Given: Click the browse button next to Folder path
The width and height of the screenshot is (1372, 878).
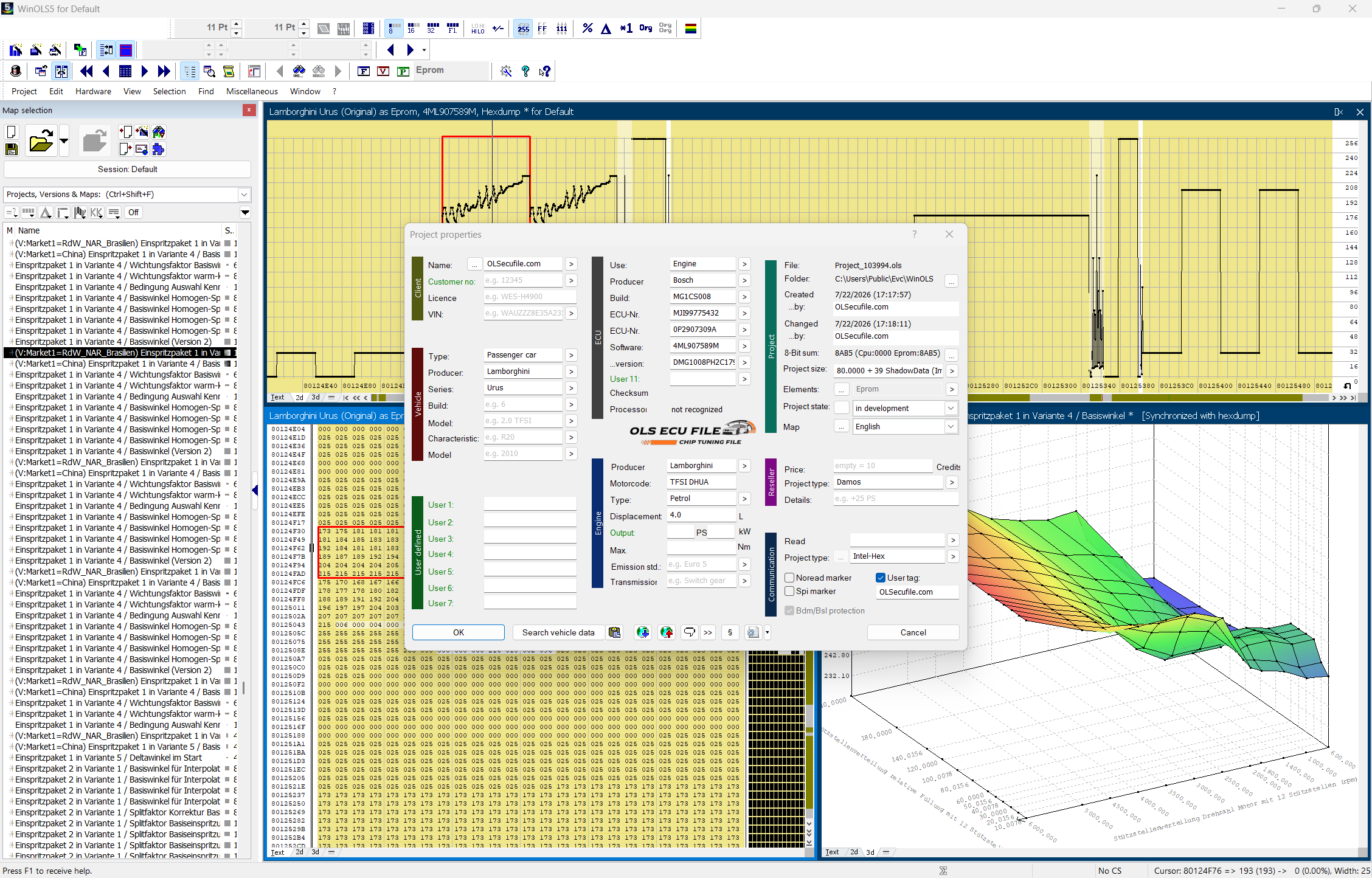Looking at the screenshot, I should click(951, 280).
